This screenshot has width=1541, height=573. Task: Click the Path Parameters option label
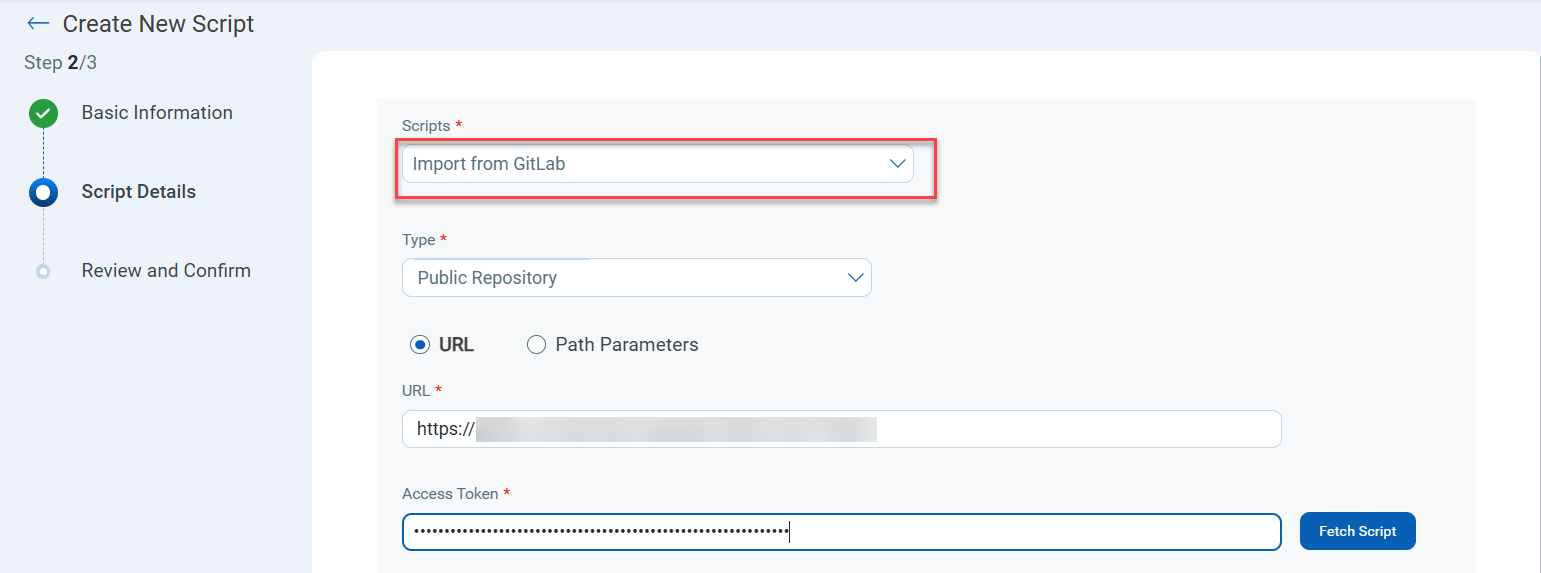pos(626,345)
